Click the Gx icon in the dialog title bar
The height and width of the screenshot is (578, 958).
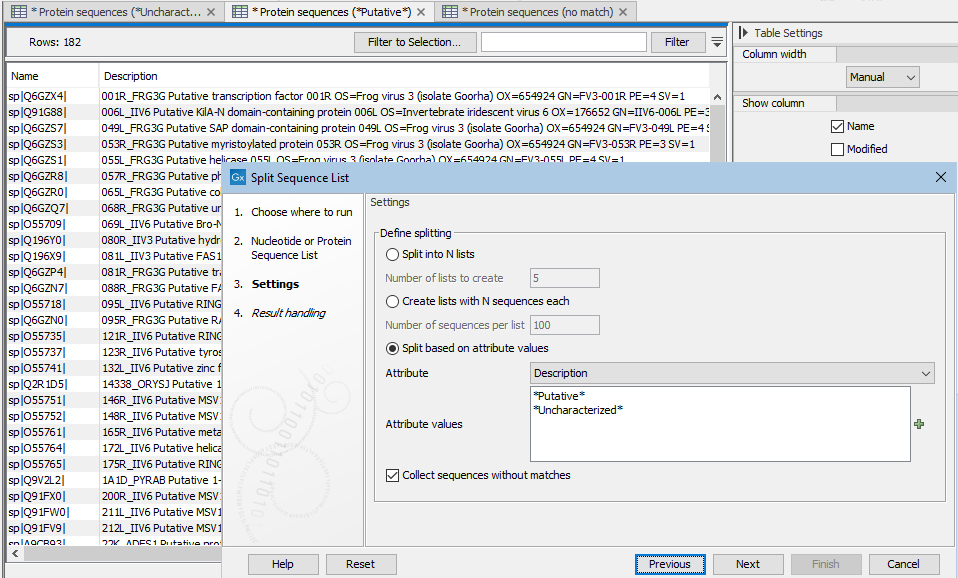(x=237, y=176)
